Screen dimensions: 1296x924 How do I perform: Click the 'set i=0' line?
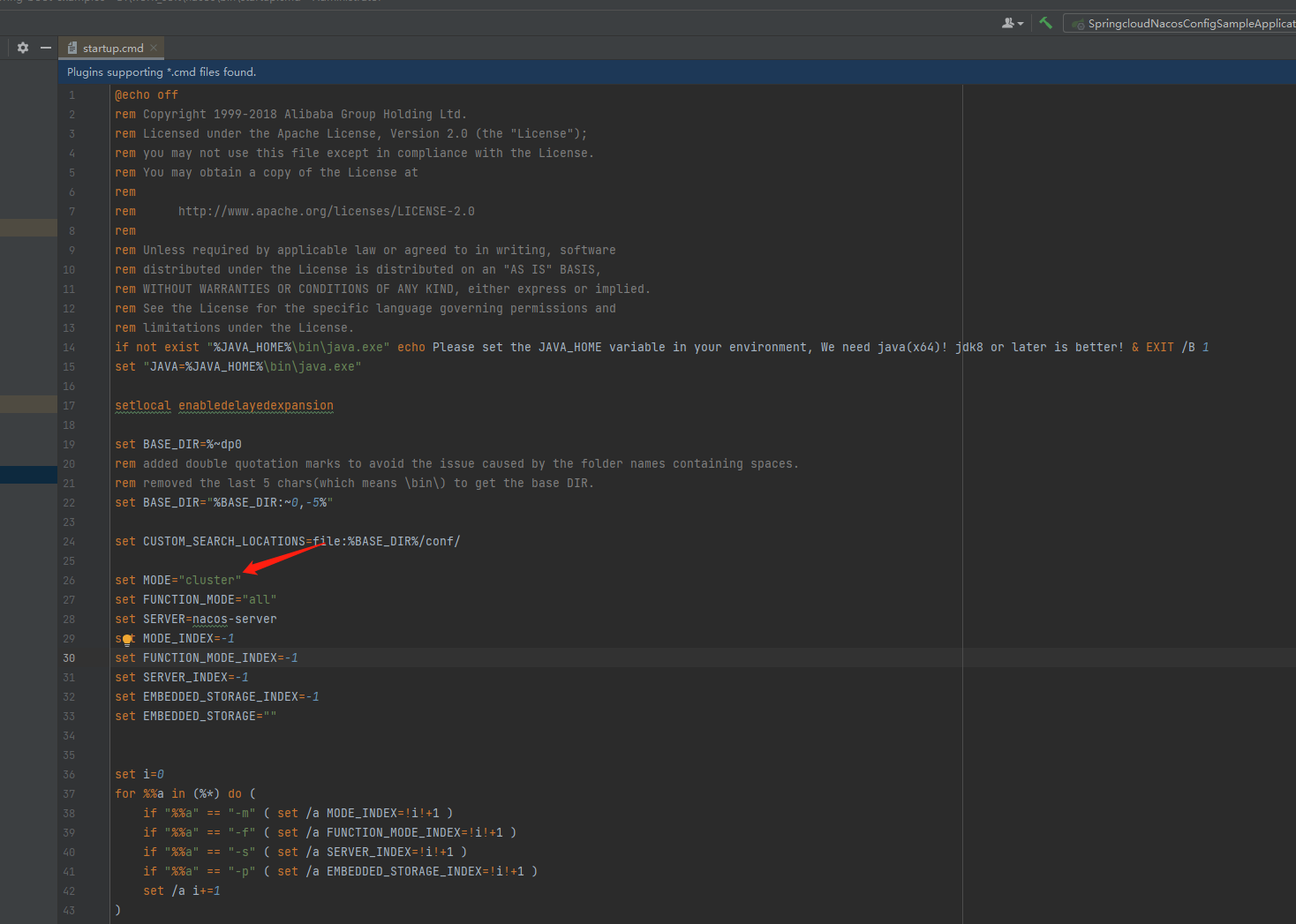point(139,775)
